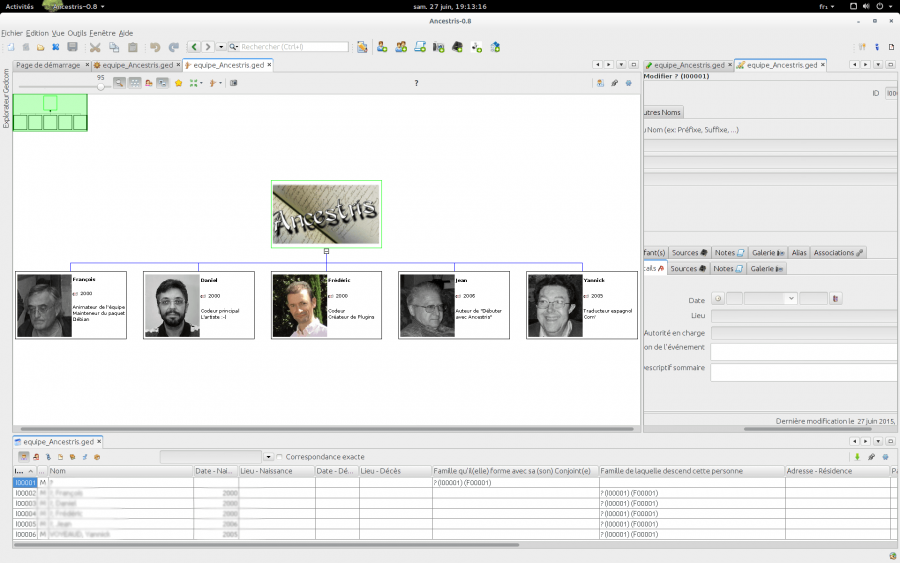Click the Cut scissors icon
Viewport: 900px width, 563px height.
tap(95, 47)
